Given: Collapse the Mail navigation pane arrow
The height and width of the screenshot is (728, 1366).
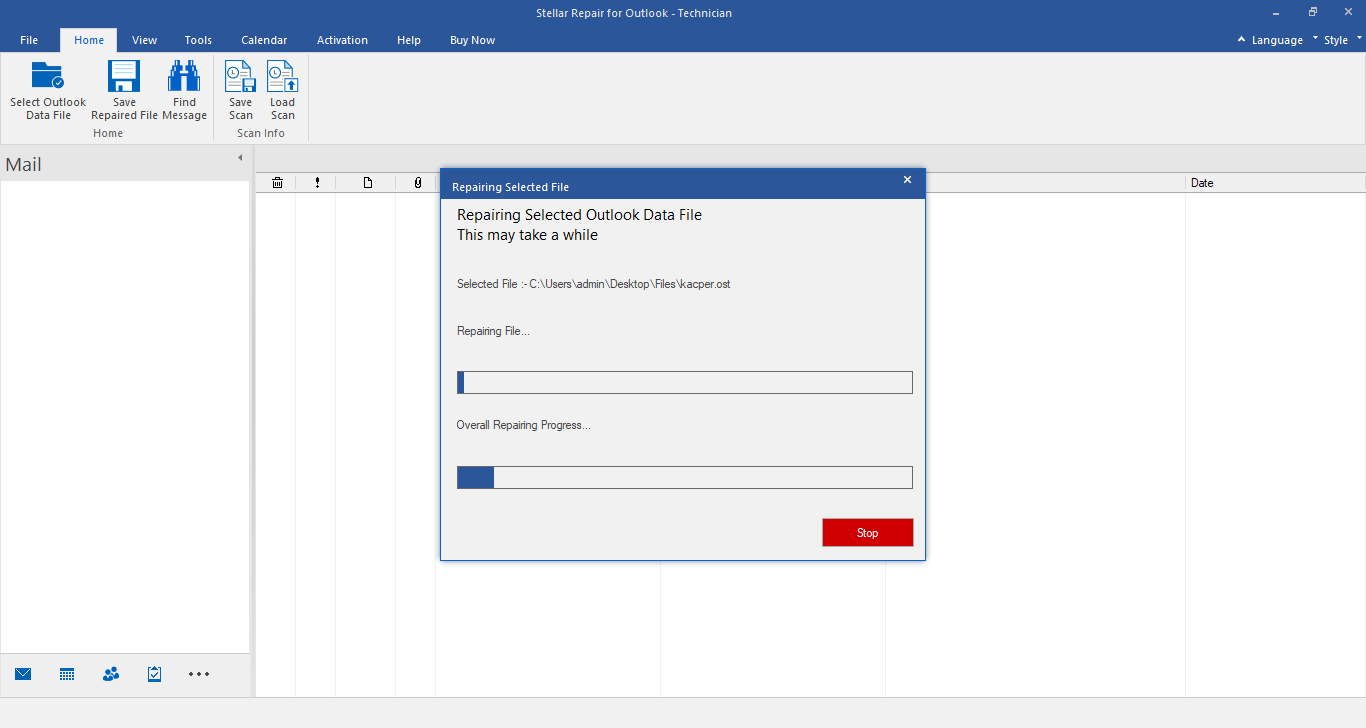Looking at the screenshot, I should [x=239, y=157].
